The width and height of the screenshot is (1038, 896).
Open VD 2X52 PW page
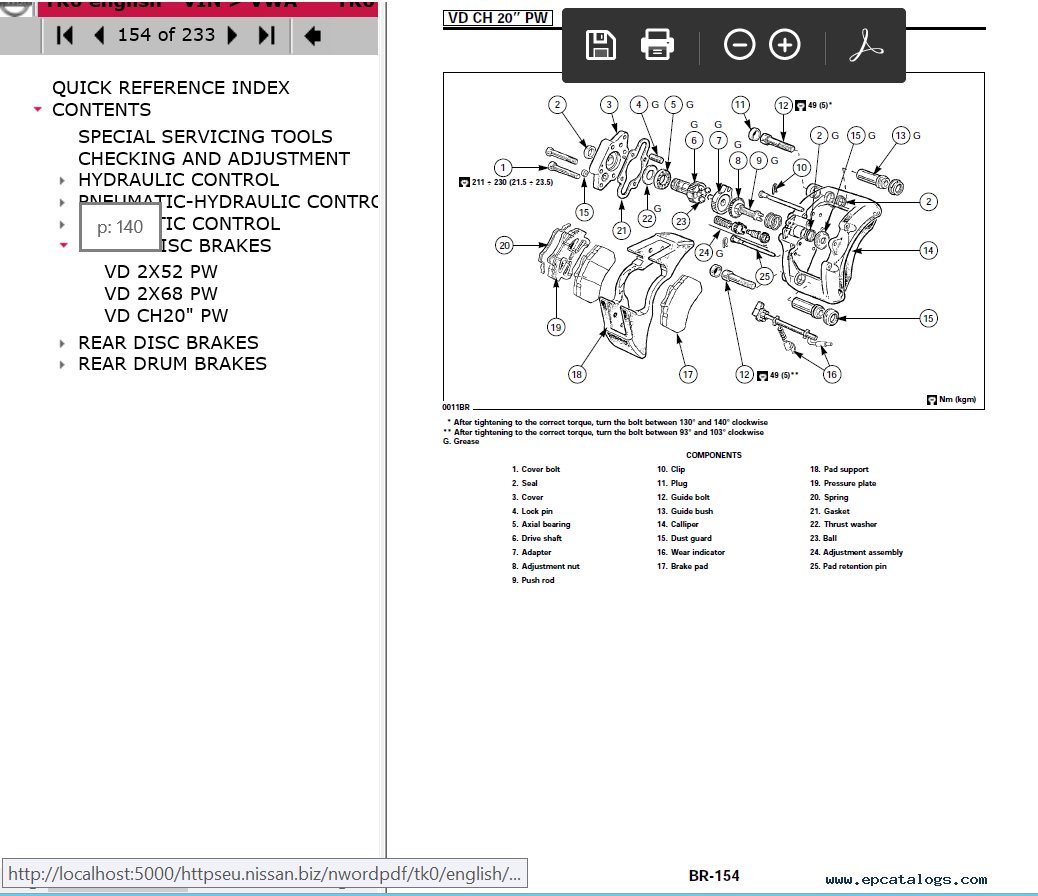tap(161, 272)
